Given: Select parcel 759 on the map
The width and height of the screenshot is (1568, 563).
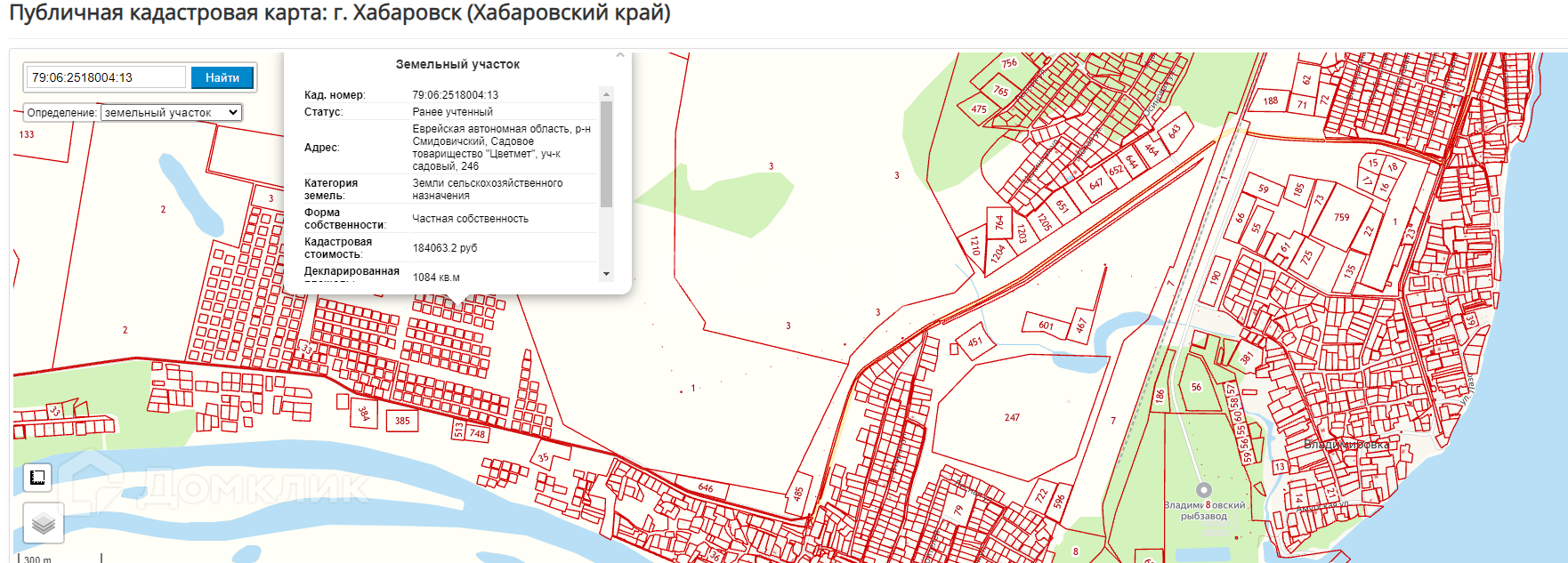Looking at the screenshot, I should 1341,217.
